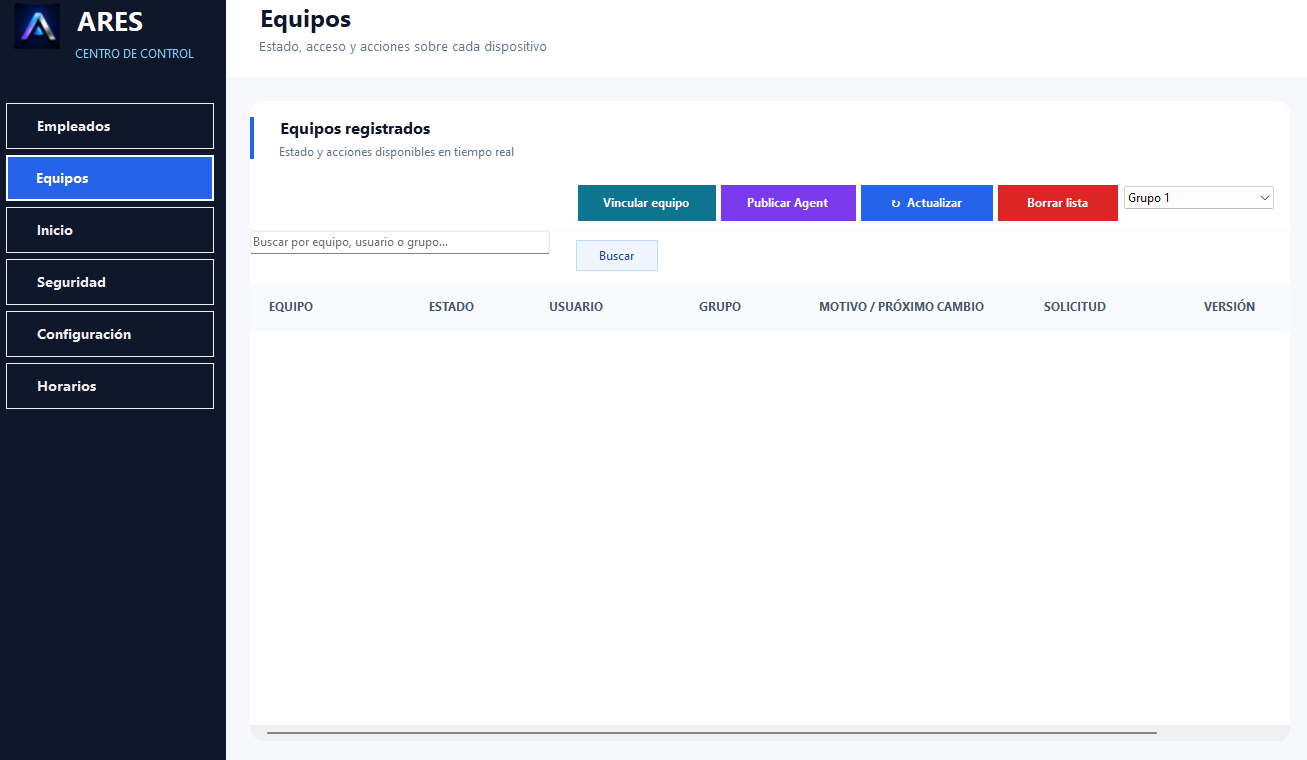Click the VERSIÓN column header
The height and width of the screenshot is (760, 1307).
1229,307
